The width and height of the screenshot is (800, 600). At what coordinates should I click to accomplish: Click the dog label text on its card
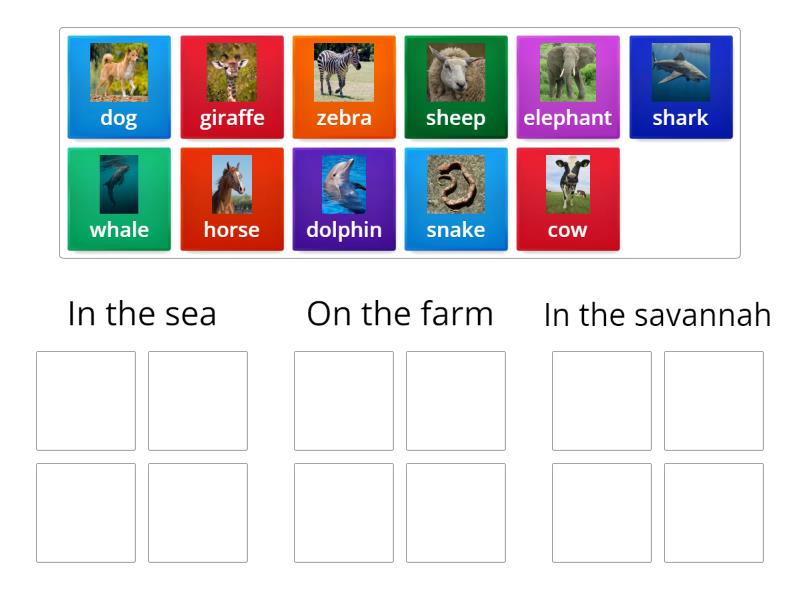pos(119,117)
